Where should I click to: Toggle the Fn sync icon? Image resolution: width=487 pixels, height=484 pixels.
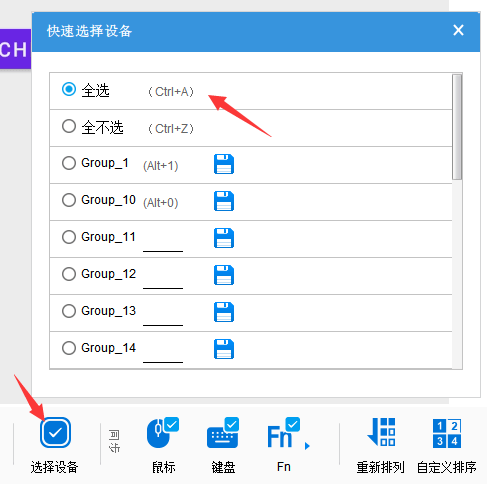point(283,432)
